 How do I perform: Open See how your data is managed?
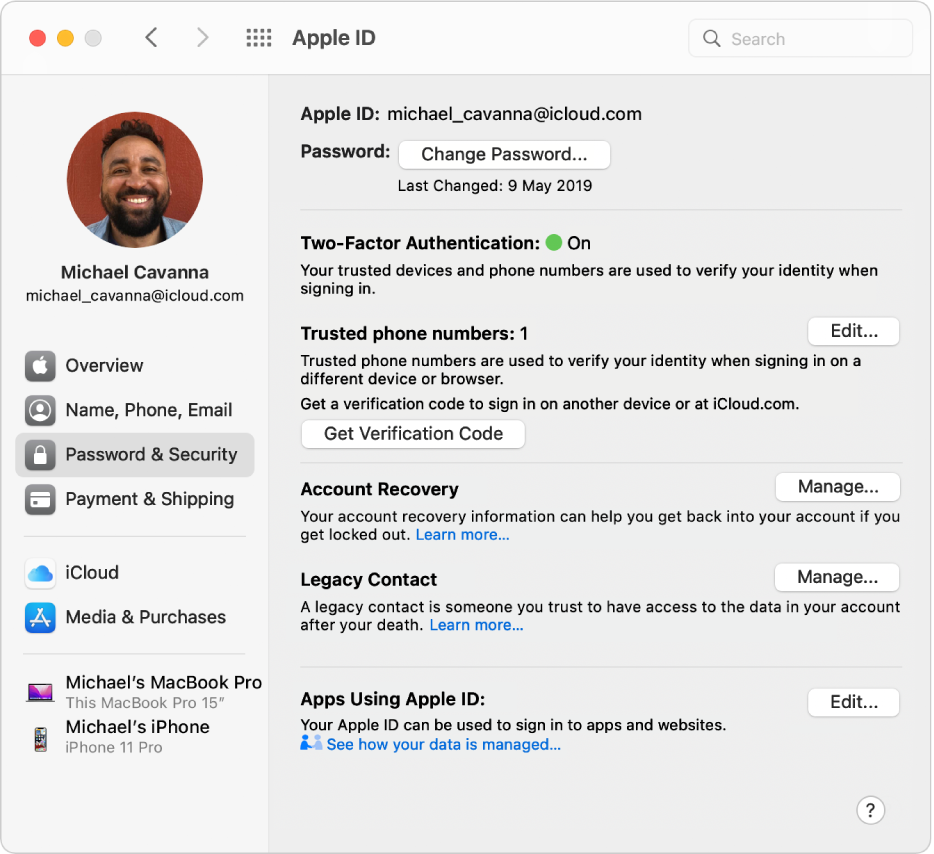(443, 744)
